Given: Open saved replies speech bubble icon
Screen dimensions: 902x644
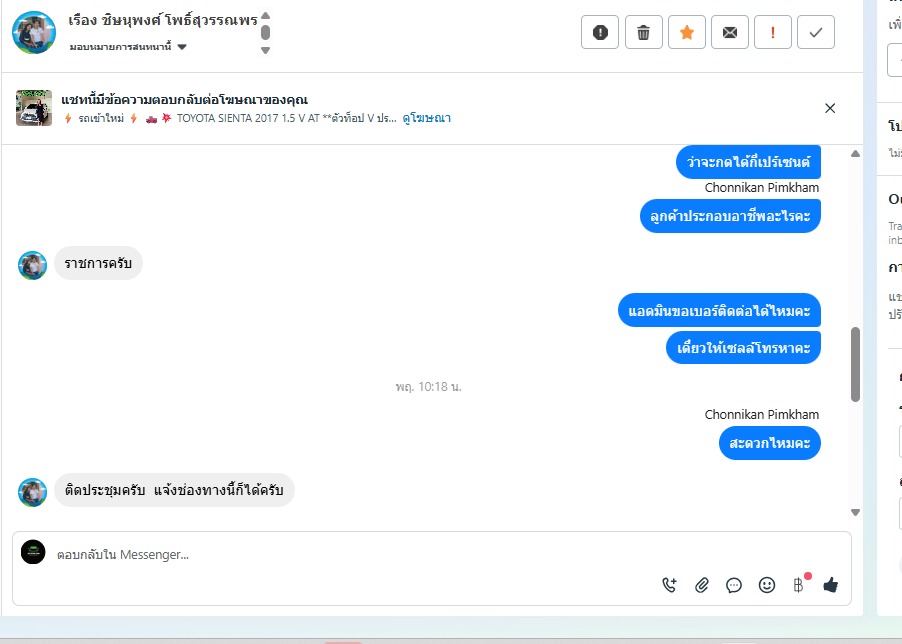Looking at the screenshot, I should pos(733,585).
